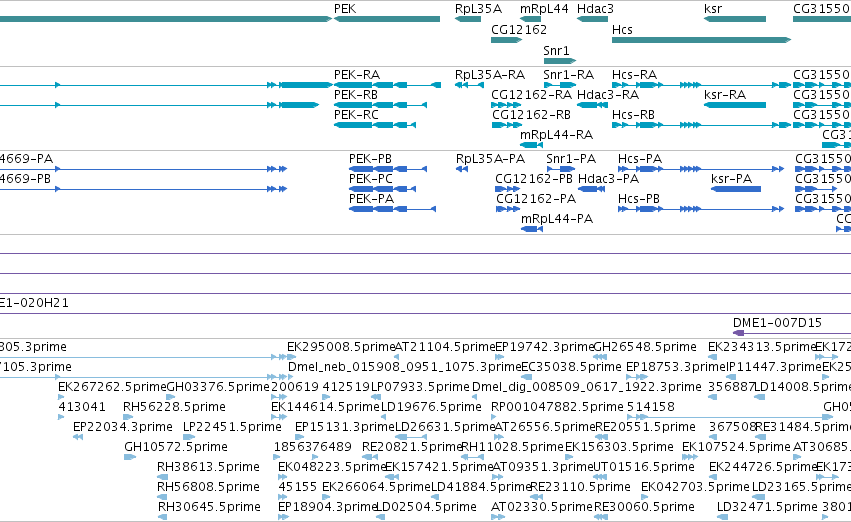Select the 4669-PA protein line

coord(143,169)
